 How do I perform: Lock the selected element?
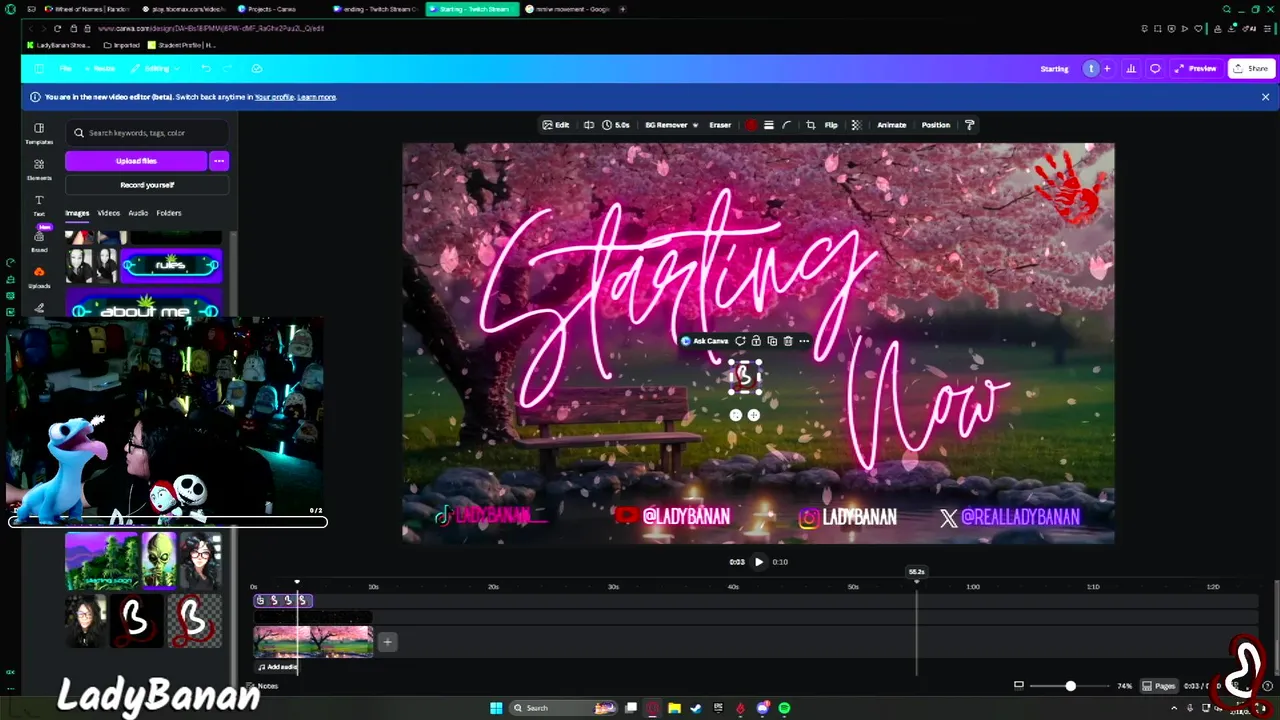pos(756,341)
